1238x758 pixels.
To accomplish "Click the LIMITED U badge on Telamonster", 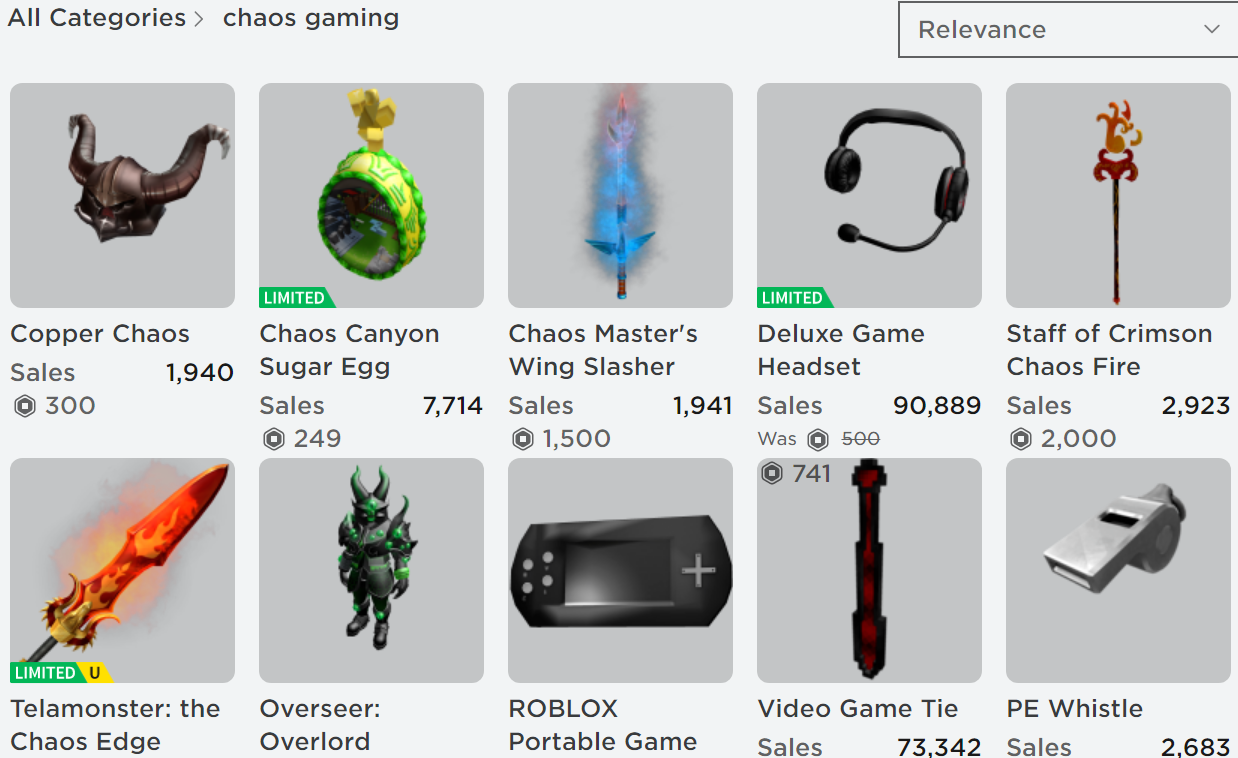I will coord(61,673).
